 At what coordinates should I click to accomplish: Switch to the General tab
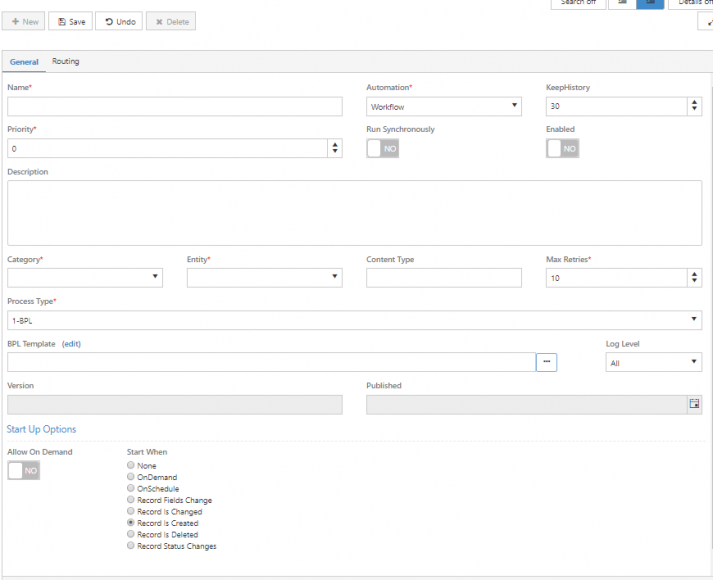pos(24,62)
